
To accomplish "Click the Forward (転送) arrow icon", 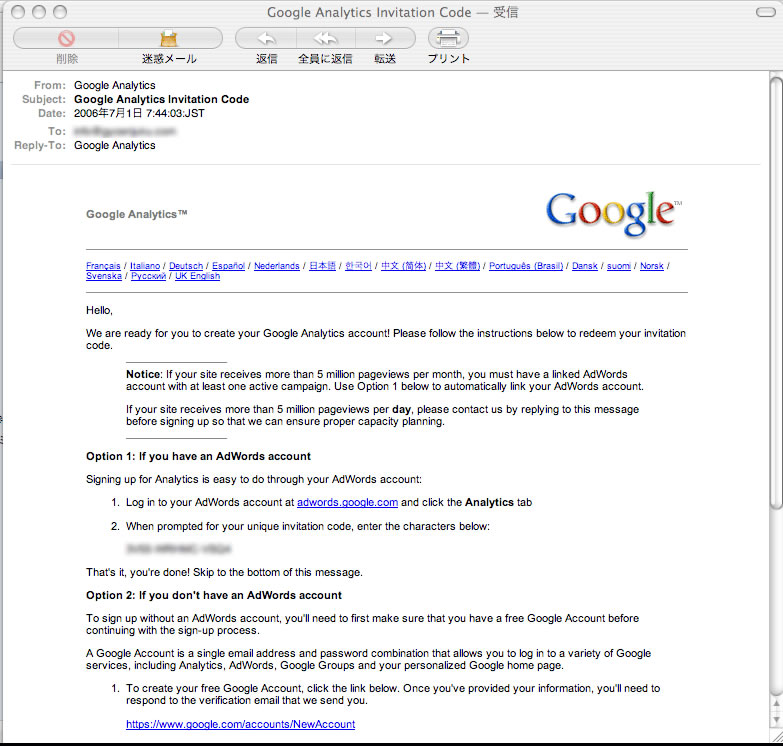I will point(385,39).
